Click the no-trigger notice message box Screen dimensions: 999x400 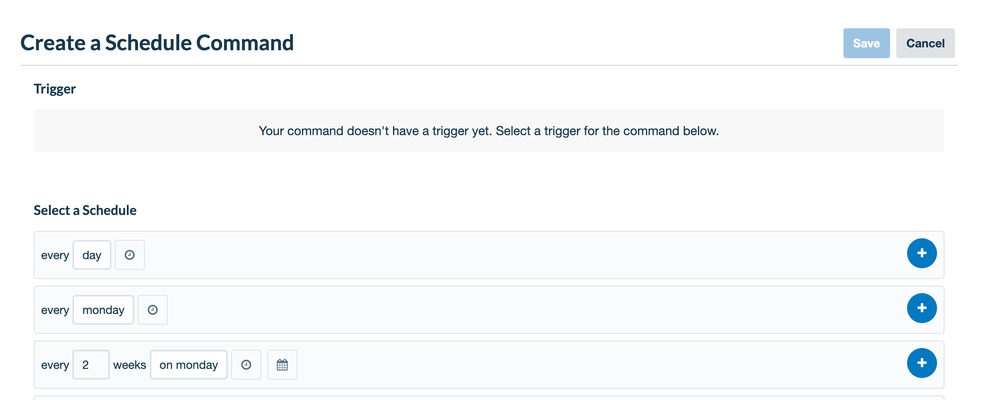click(489, 131)
